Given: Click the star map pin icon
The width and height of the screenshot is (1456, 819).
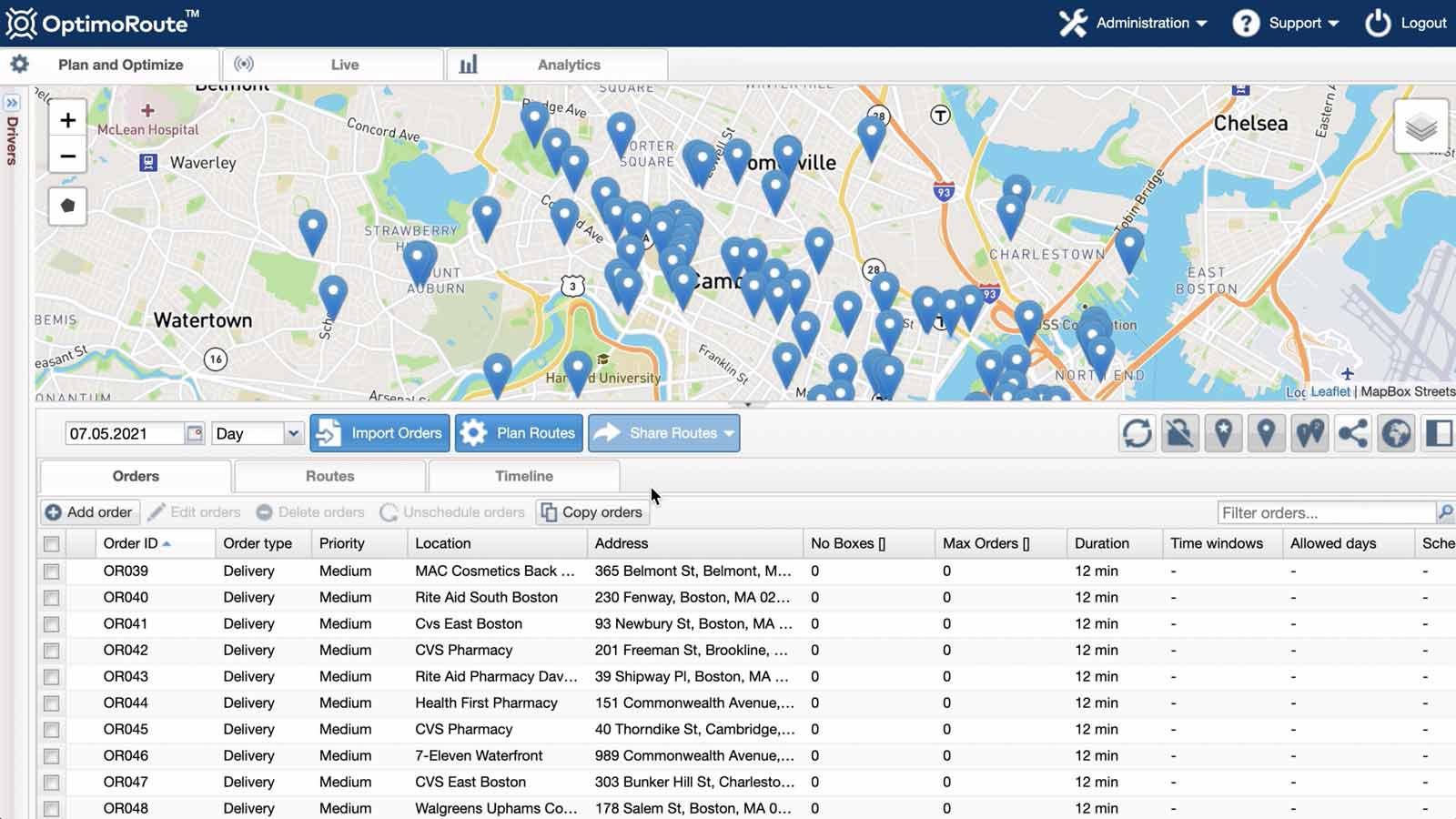Looking at the screenshot, I should [x=1224, y=433].
